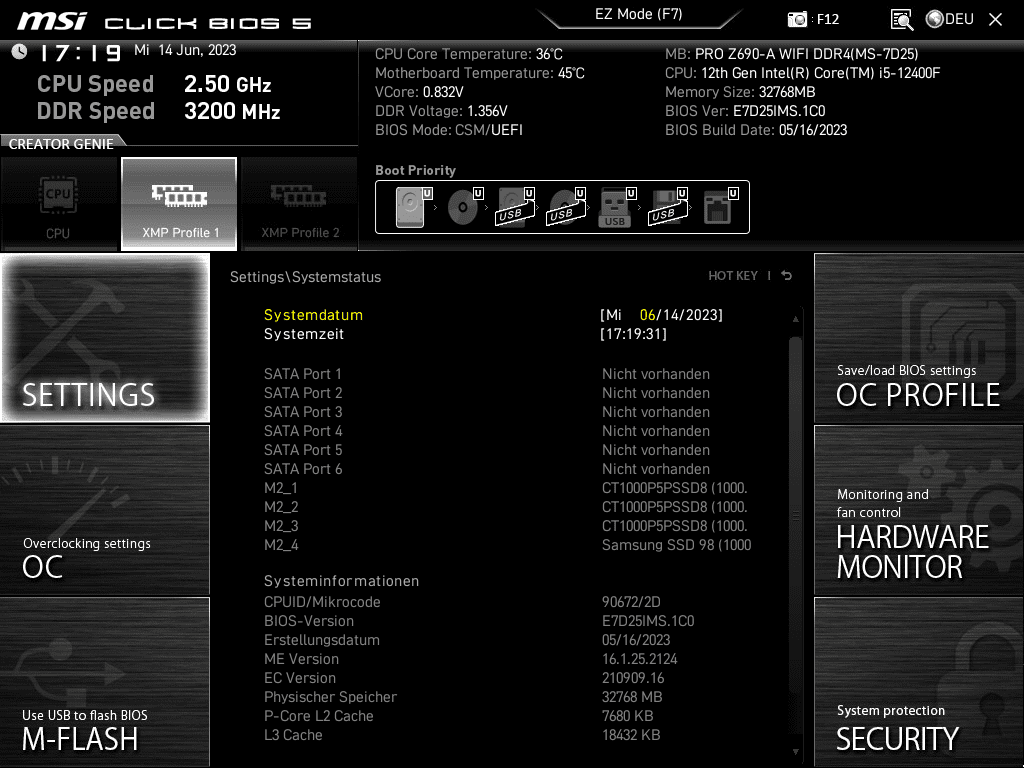Open the M-FLASH tile

[105, 681]
